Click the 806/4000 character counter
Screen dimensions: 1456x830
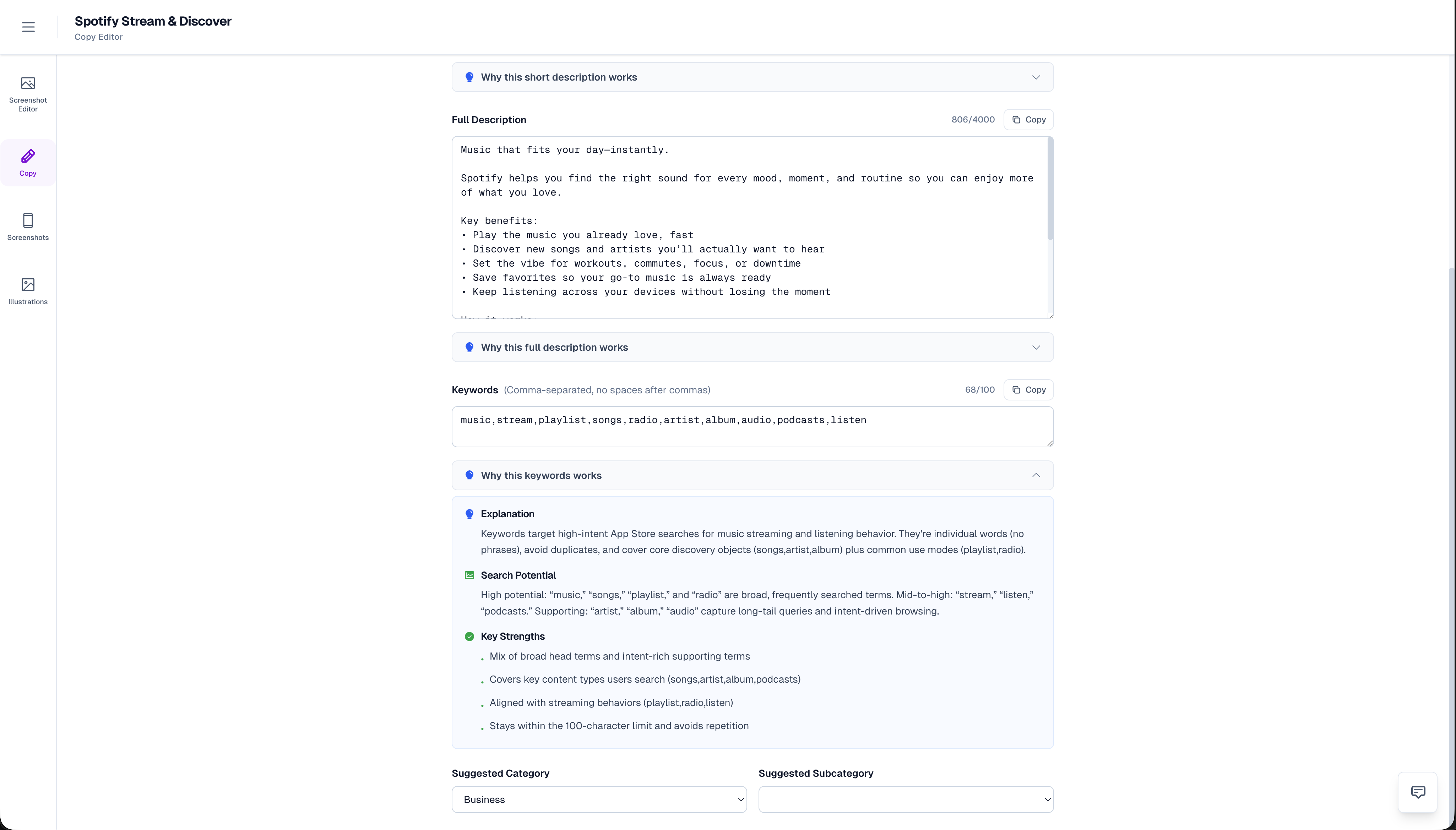973,120
